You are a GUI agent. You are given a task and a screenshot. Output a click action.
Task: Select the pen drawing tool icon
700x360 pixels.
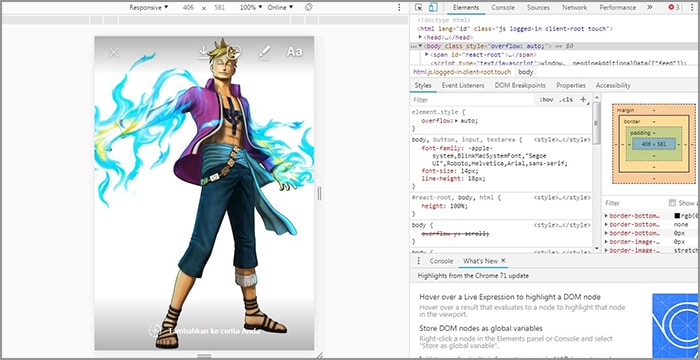264,52
